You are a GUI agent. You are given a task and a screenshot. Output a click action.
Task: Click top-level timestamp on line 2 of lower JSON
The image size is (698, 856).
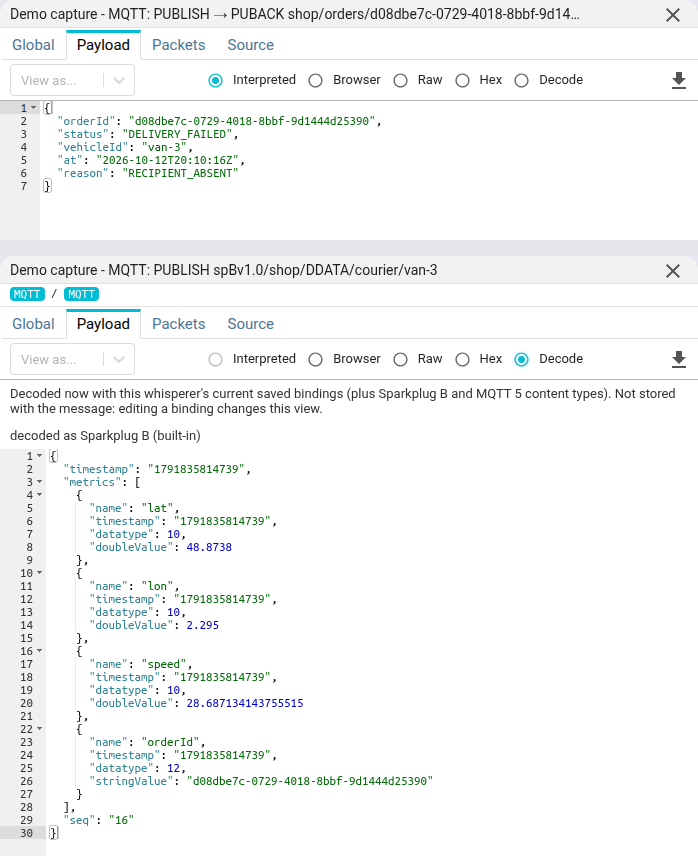[196, 469]
